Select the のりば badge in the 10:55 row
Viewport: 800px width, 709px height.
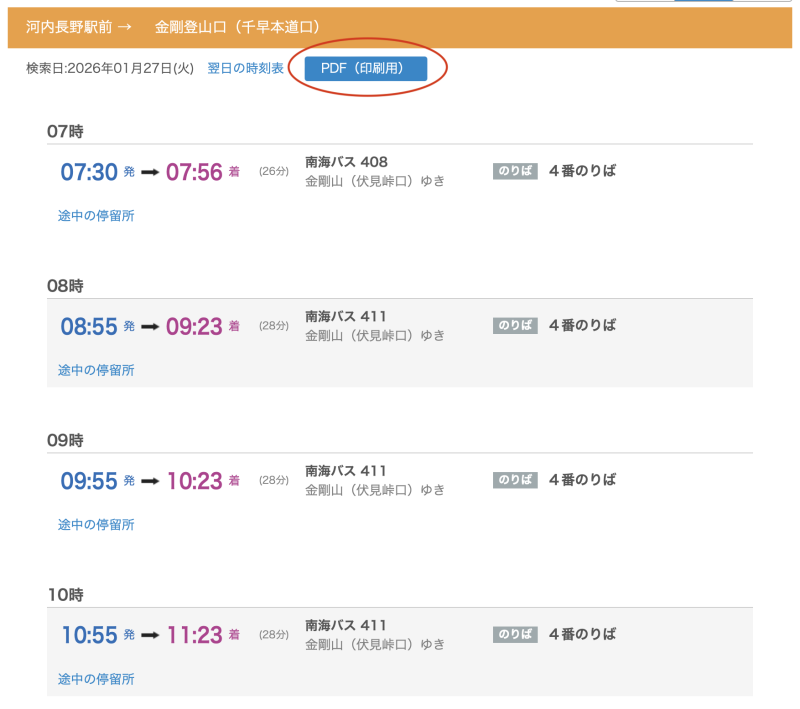point(515,634)
